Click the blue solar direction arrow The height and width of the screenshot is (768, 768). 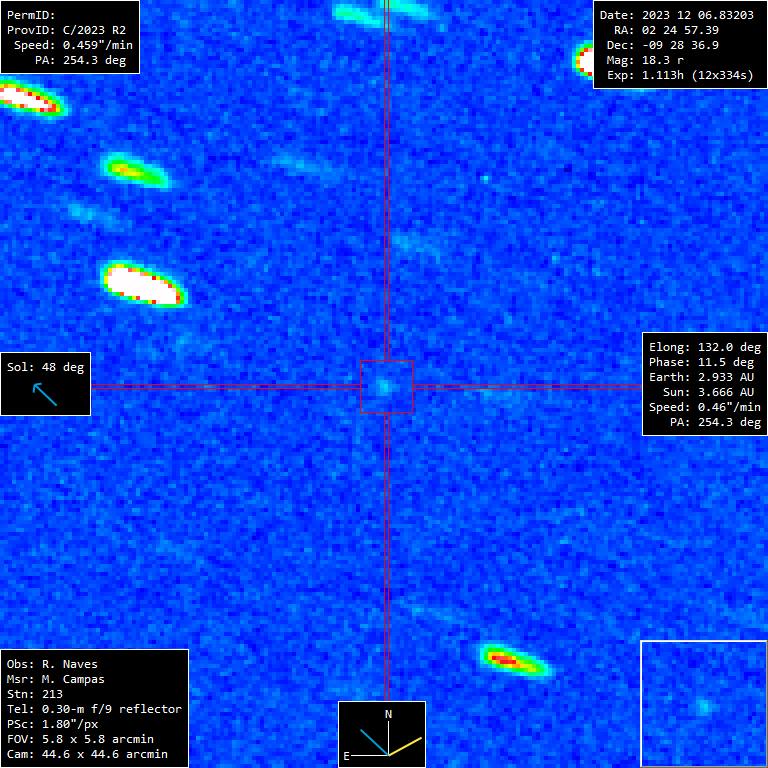point(45,395)
